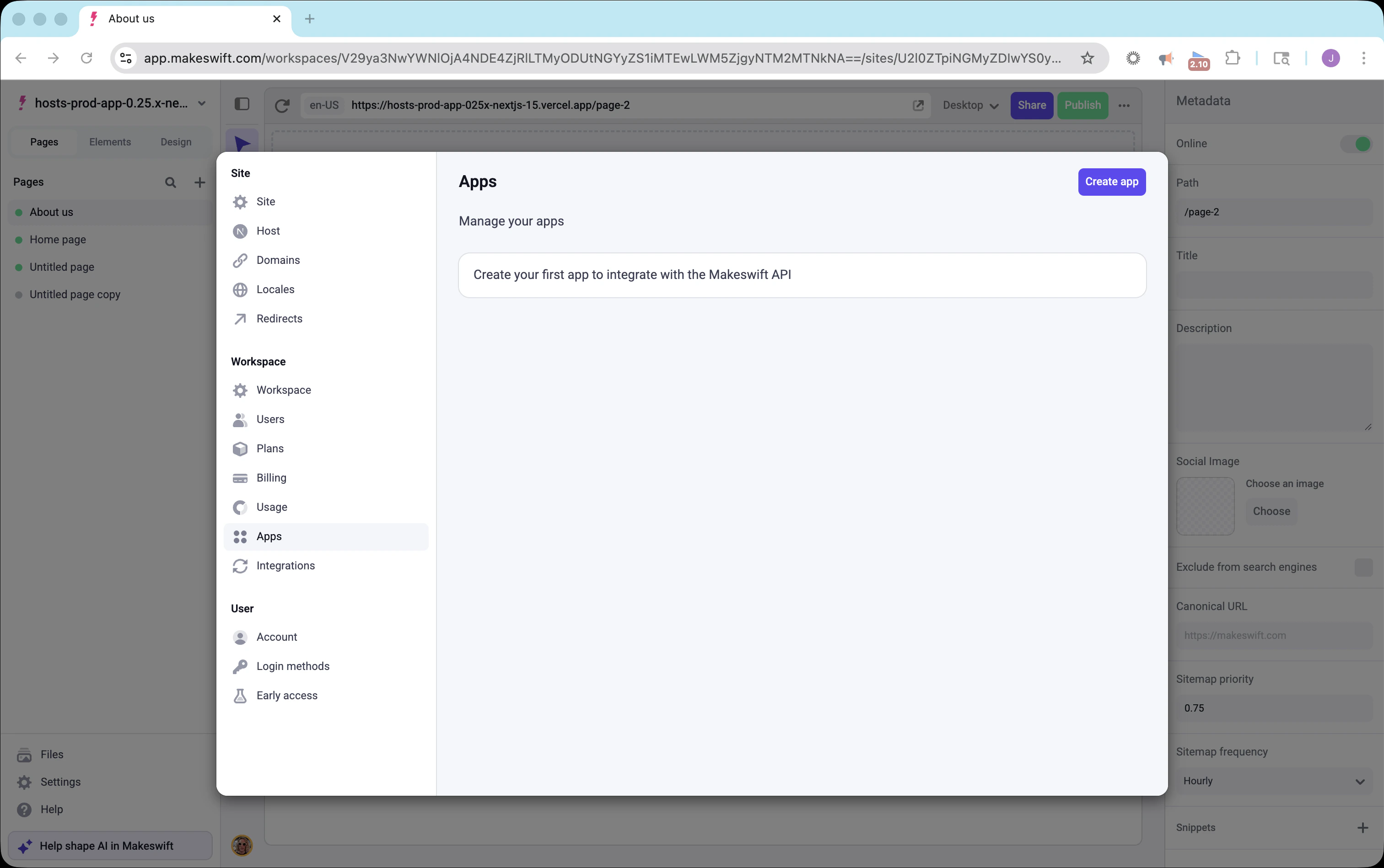The height and width of the screenshot is (868, 1384).
Task: Open the Files panel
Action: [52, 754]
